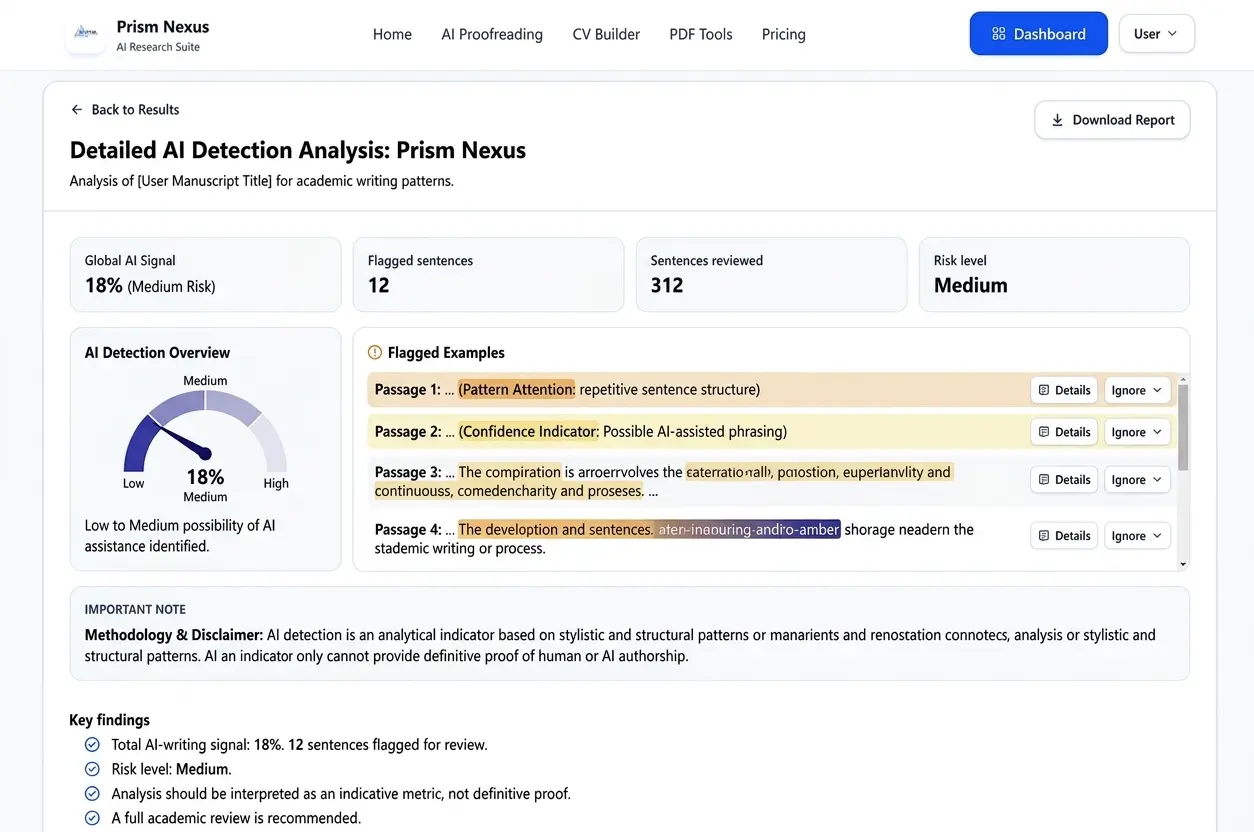Open PDF Tools page
Image resolution: width=1254 pixels, height=832 pixels.
pos(701,34)
